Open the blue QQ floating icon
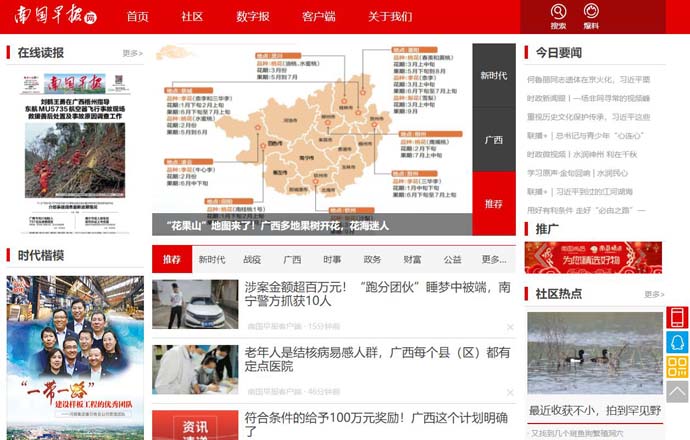The height and width of the screenshot is (440, 690). pyautogui.click(x=677, y=342)
